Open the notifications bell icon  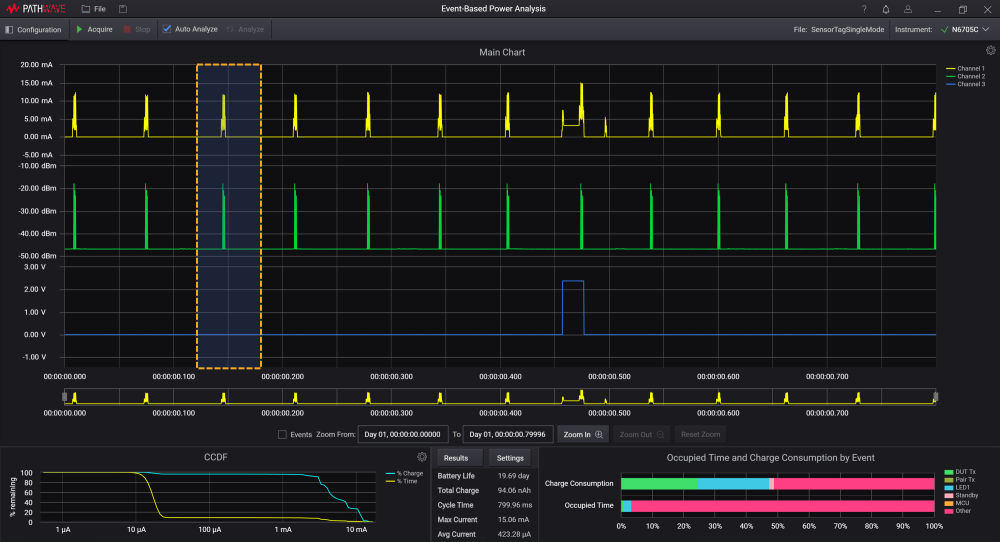pos(884,9)
